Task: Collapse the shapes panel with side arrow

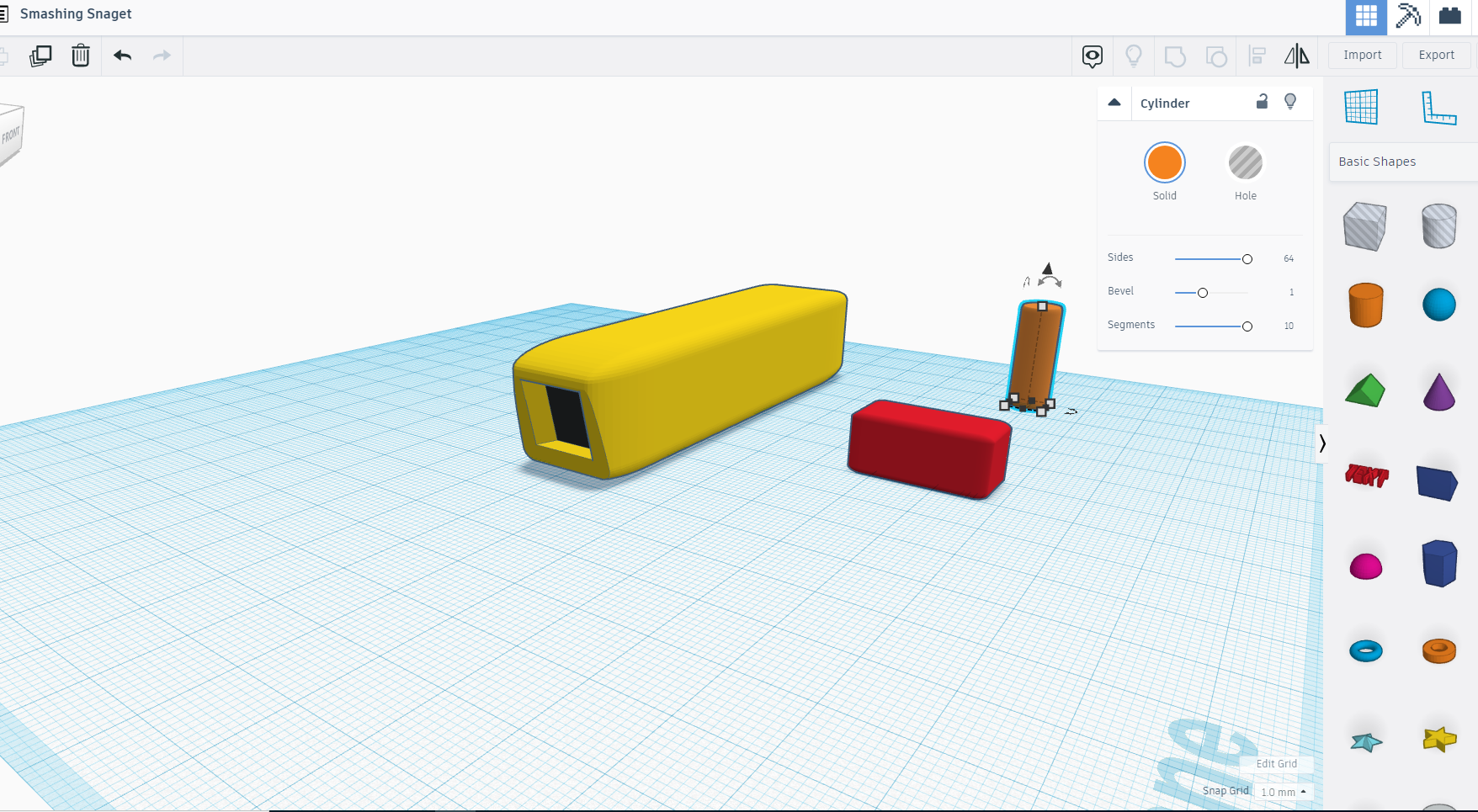Action: (x=1322, y=443)
